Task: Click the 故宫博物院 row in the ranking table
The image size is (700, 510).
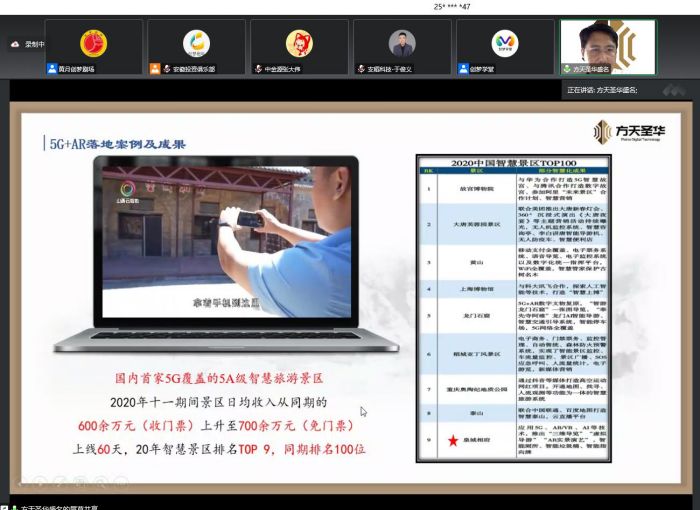Action: pyautogui.click(x=513, y=188)
